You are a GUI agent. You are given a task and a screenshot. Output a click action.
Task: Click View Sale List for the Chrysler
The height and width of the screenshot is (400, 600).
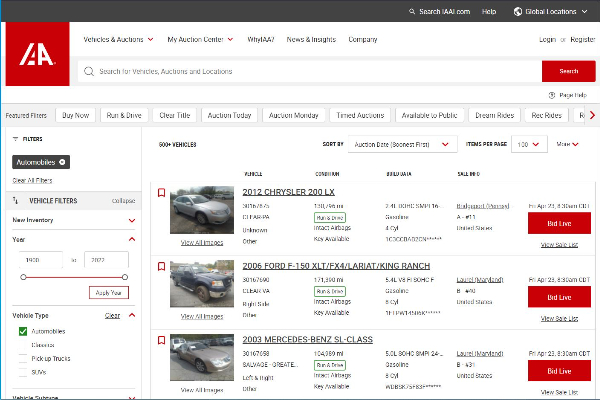point(559,245)
